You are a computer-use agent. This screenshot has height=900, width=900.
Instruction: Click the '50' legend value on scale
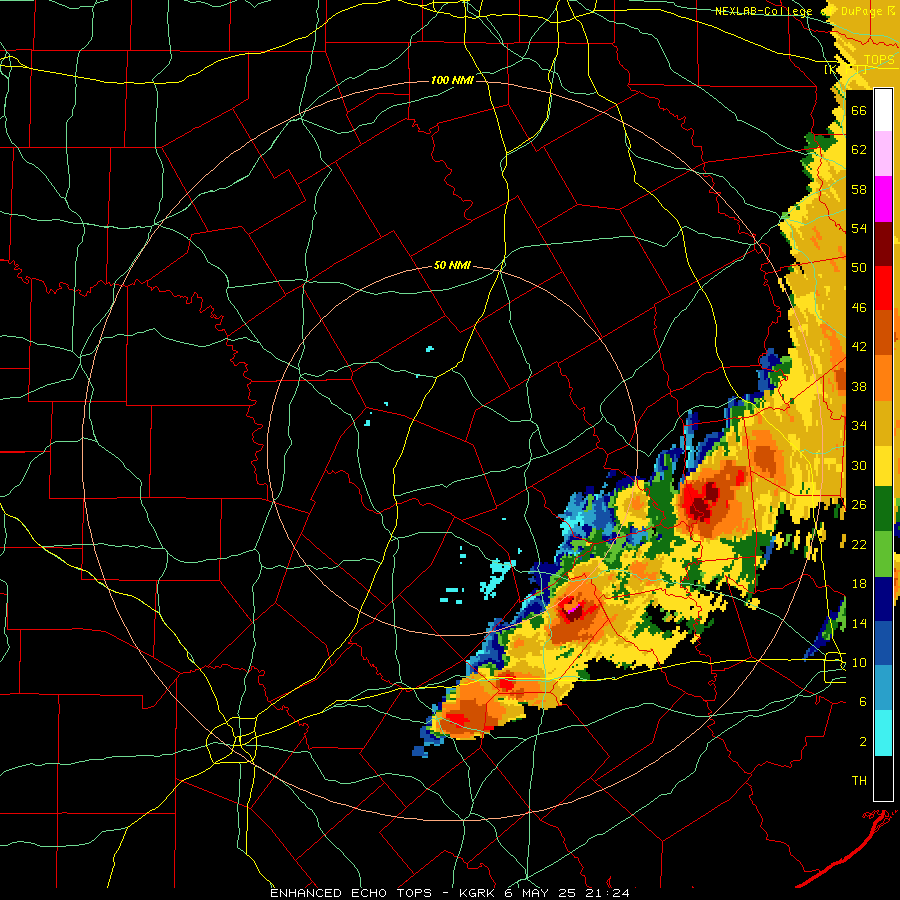click(859, 267)
